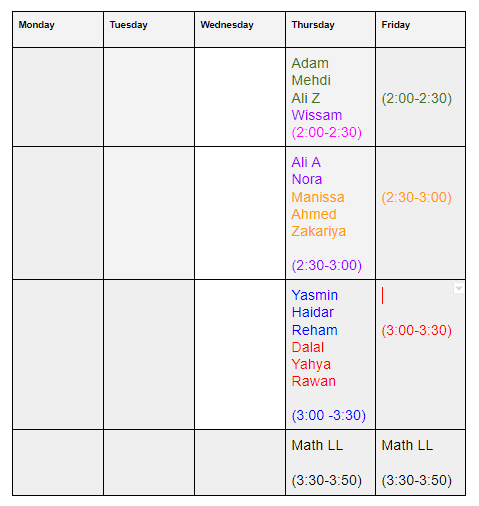Click the Monday header cell

pos(58,29)
